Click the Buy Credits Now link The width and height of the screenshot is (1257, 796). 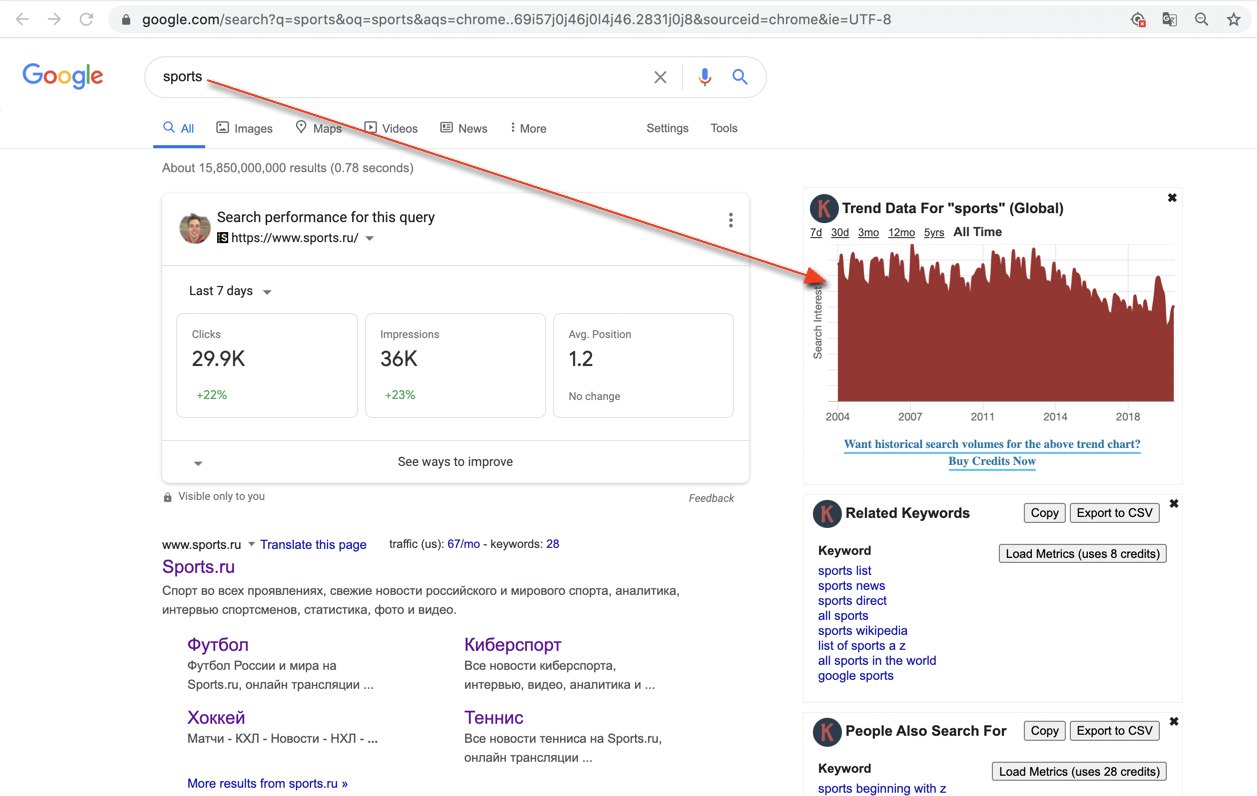(992, 461)
